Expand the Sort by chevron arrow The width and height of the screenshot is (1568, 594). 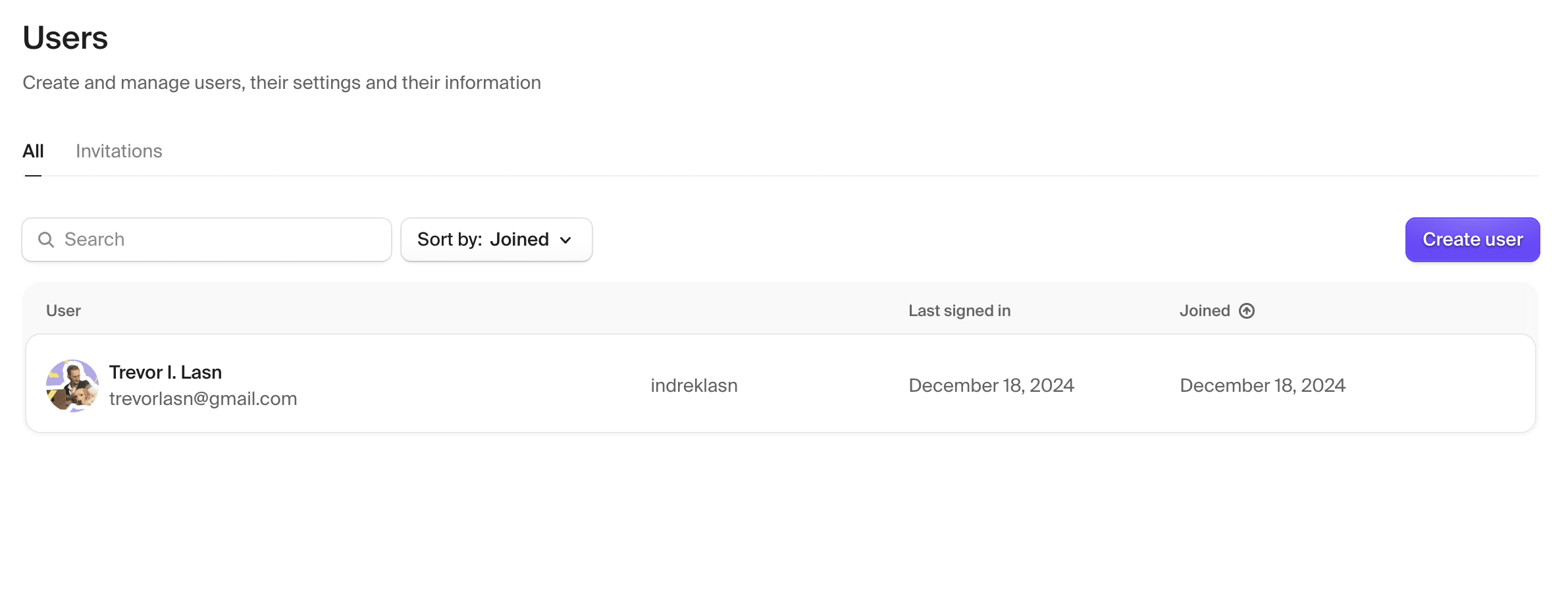pyautogui.click(x=565, y=240)
